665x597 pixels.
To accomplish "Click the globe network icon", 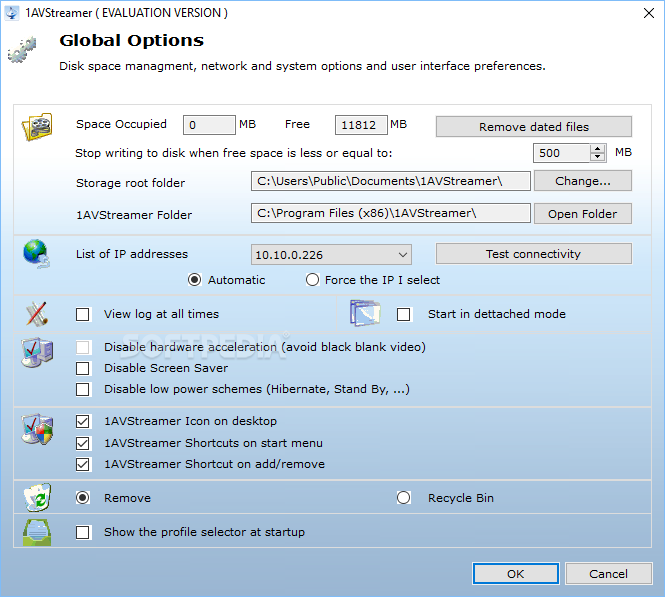I will click(36, 254).
